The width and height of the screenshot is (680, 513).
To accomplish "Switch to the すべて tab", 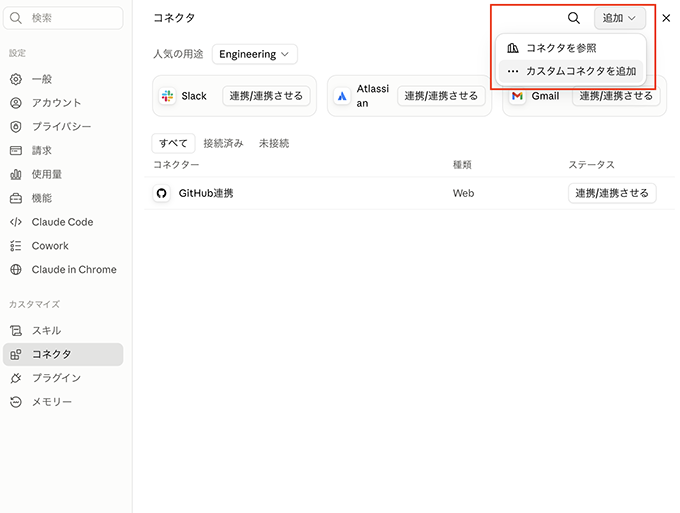I will [x=173, y=143].
